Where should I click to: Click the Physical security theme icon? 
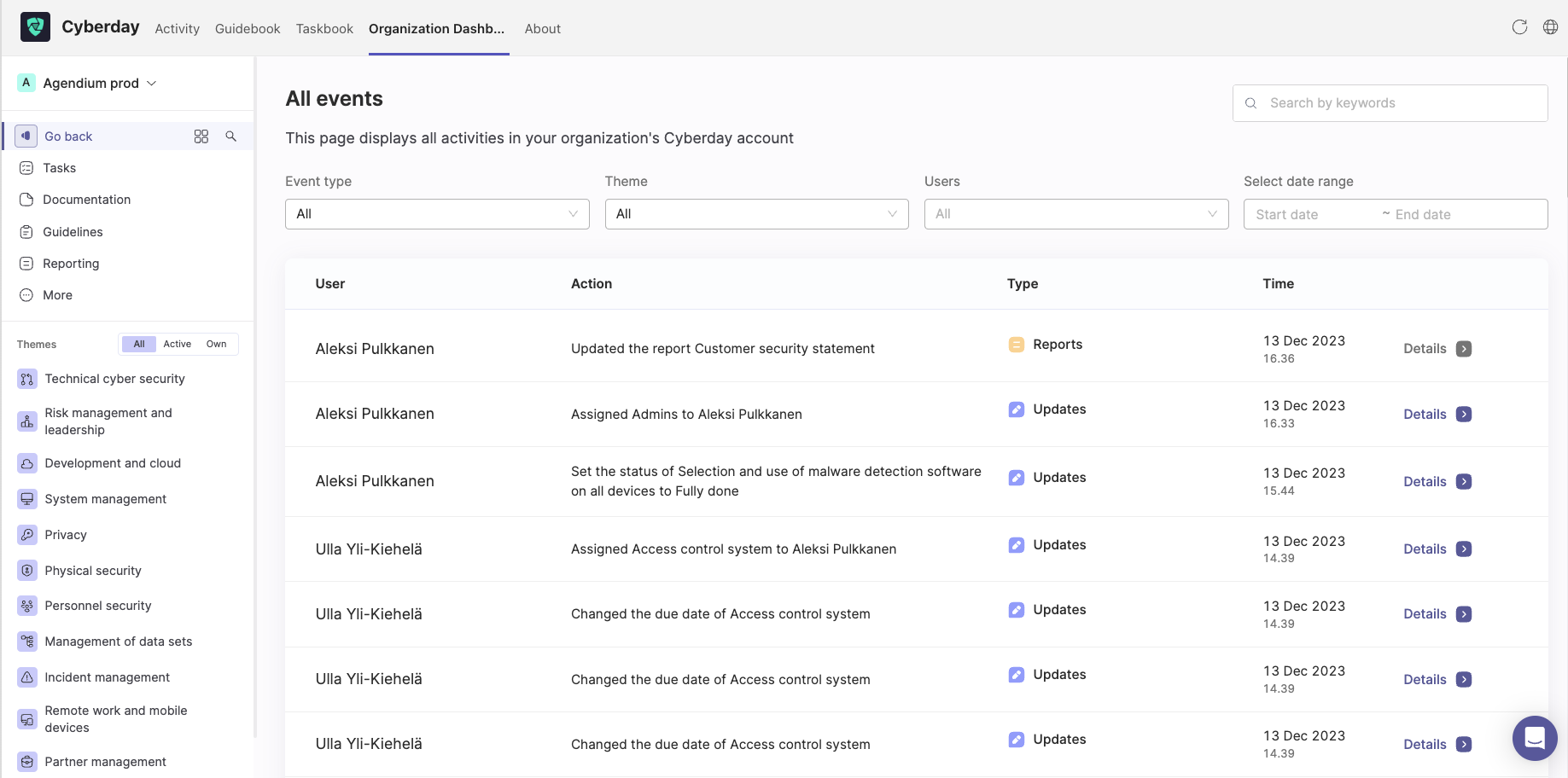click(27, 571)
